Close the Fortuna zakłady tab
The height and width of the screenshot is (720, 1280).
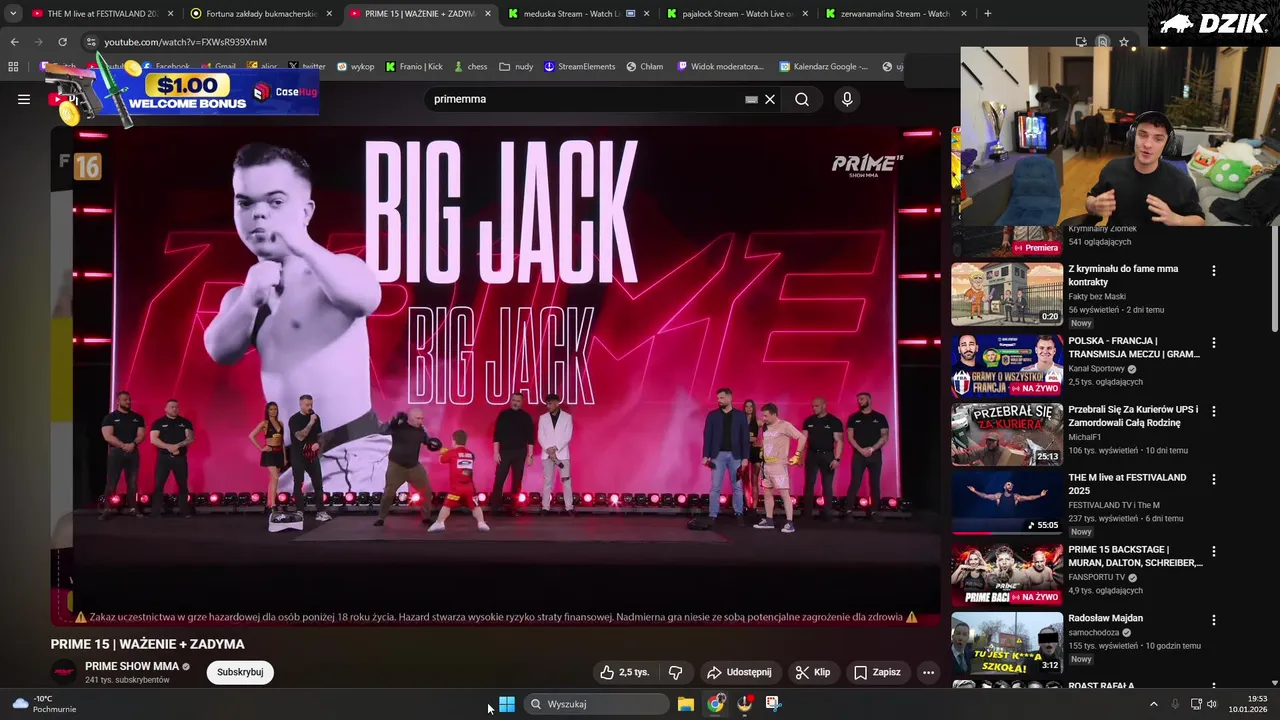pyautogui.click(x=329, y=14)
